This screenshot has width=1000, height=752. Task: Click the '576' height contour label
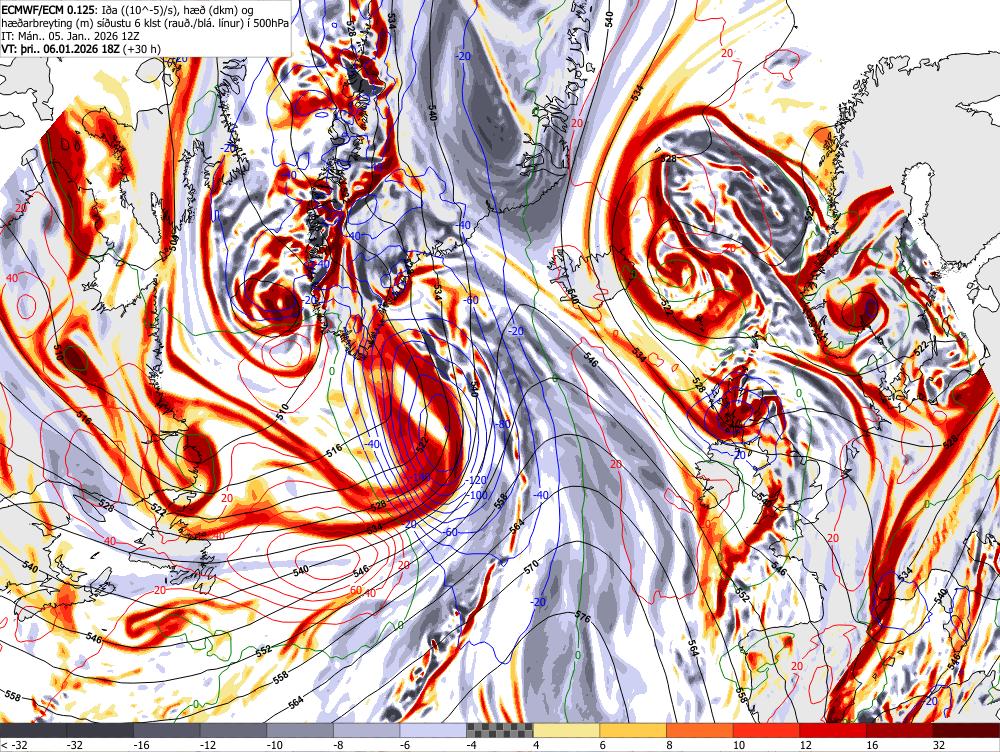(x=582, y=617)
